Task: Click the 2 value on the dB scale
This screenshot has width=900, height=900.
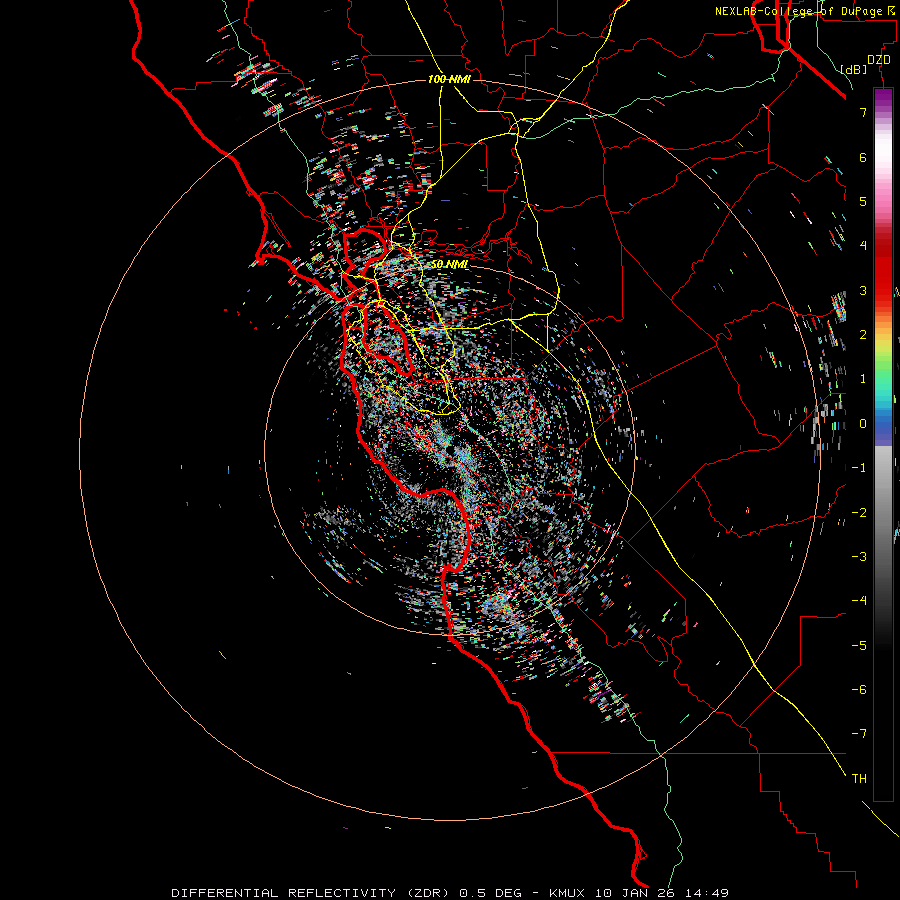Action: point(863,335)
